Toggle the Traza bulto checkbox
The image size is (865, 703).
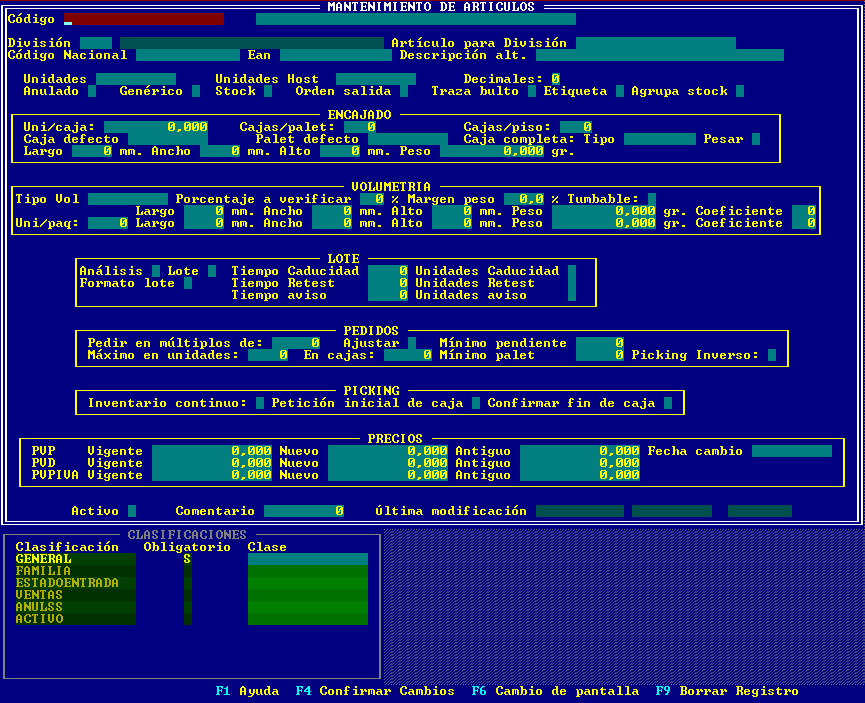click(x=532, y=91)
